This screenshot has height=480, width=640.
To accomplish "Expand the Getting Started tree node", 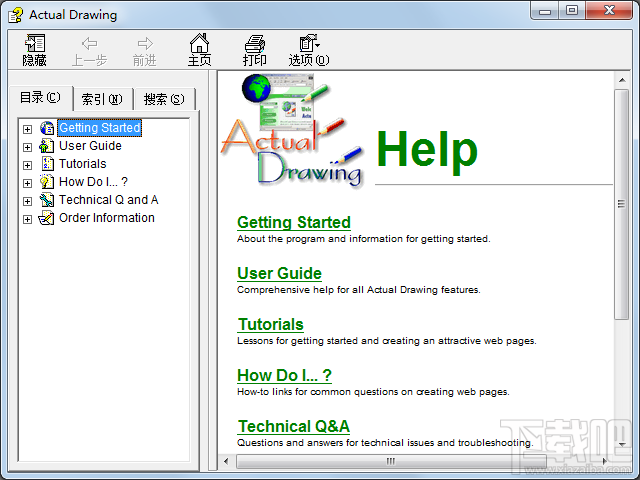I will (x=27, y=129).
